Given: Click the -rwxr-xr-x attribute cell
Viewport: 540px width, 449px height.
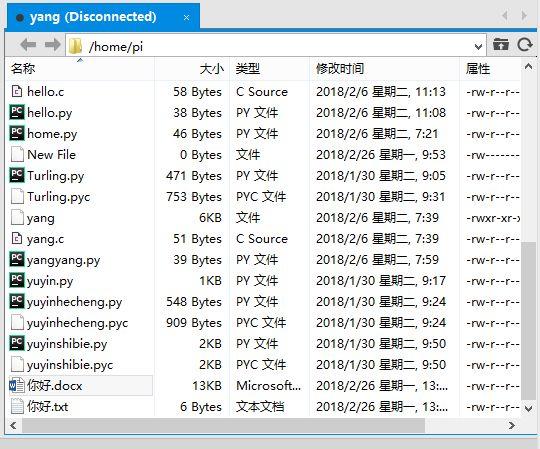Looking at the screenshot, I should (493, 218).
